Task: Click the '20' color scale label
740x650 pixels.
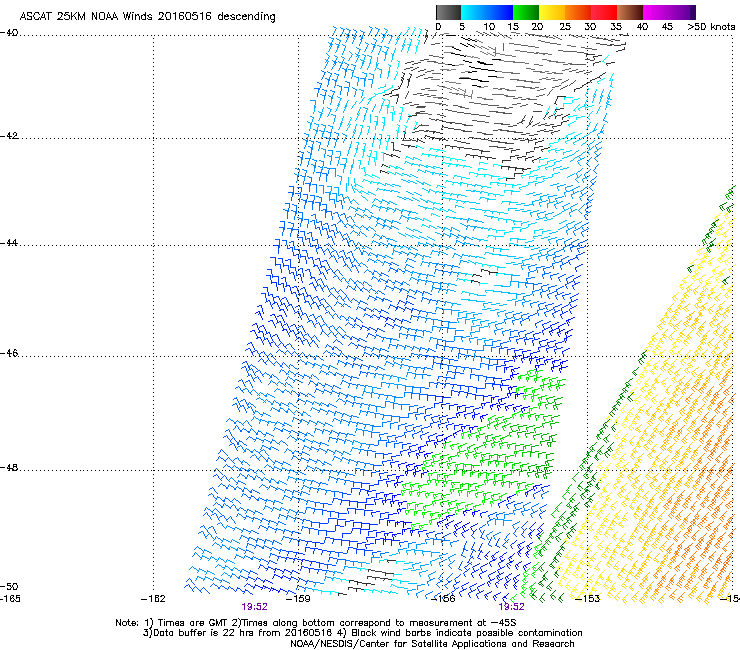Action: 537,26
